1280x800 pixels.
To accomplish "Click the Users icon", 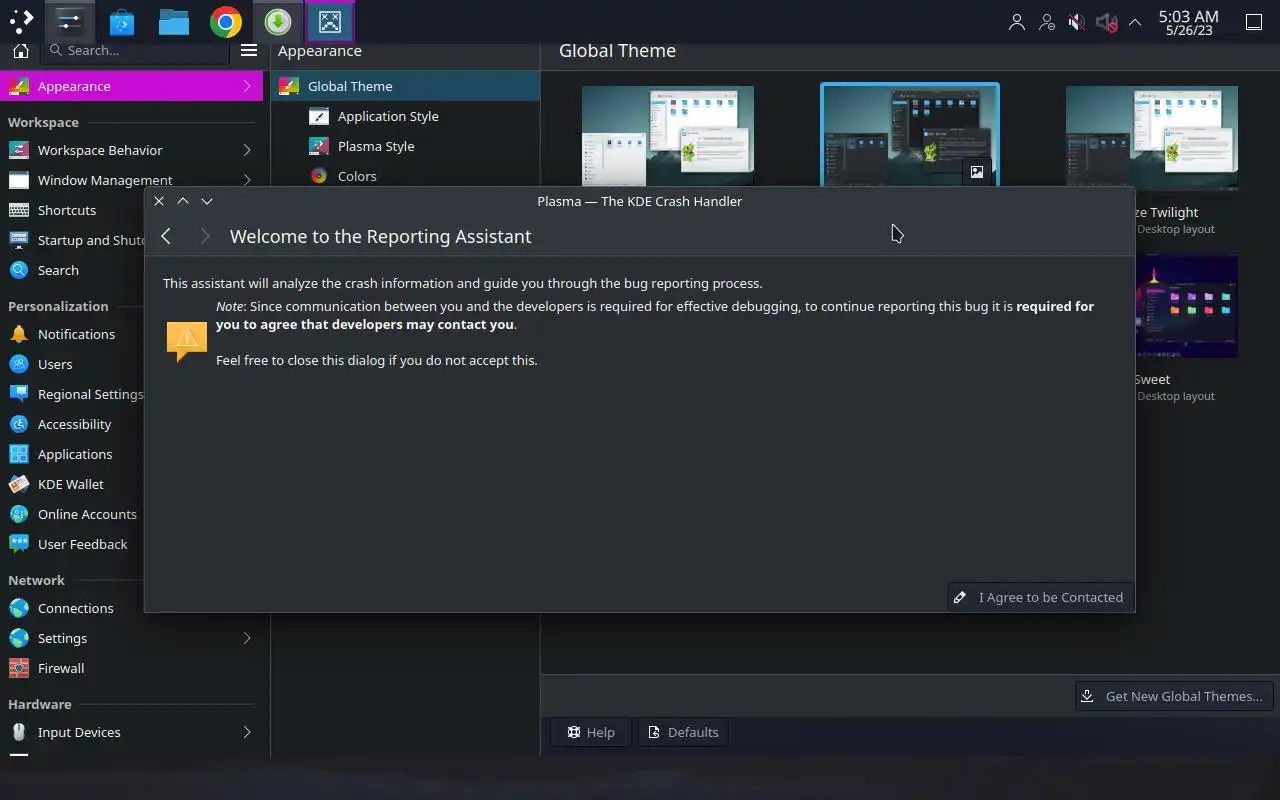I will coord(18,364).
